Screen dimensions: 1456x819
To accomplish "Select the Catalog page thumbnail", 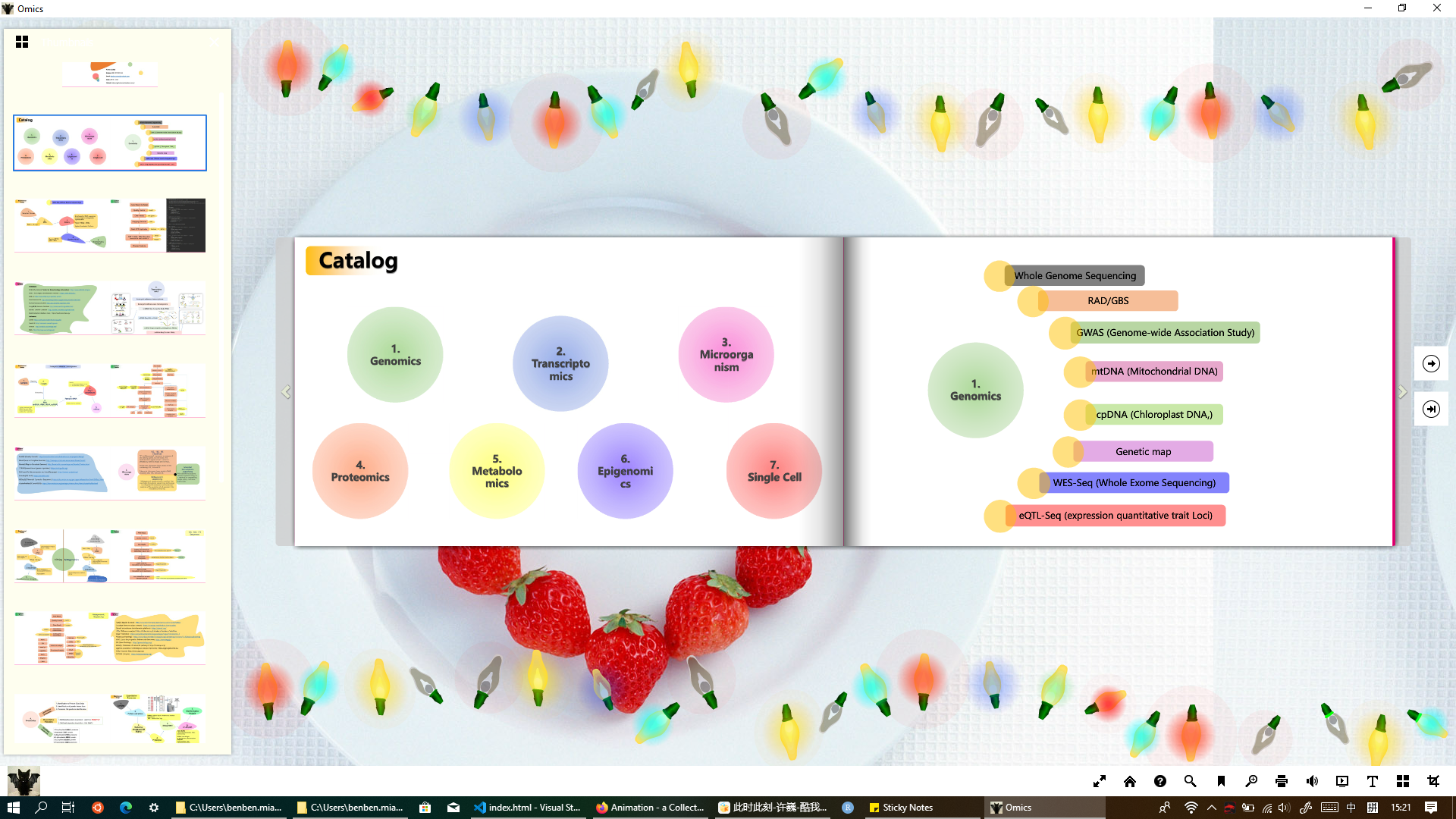I will pyautogui.click(x=110, y=143).
